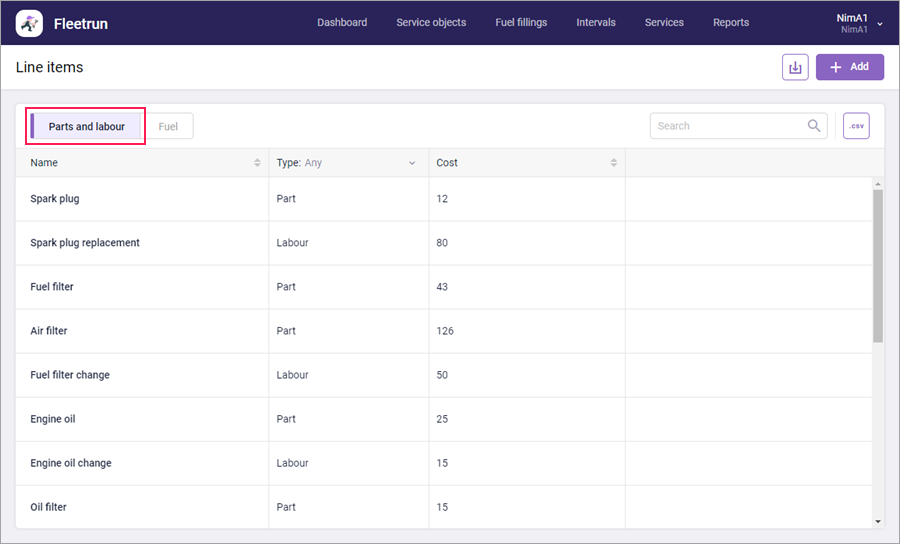Image resolution: width=900 pixels, height=544 pixels.
Task: Click the Add button
Action: [850, 67]
